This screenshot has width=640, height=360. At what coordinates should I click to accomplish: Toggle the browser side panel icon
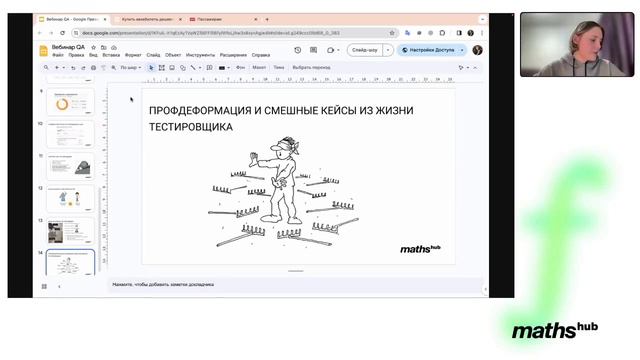click(459, 33)
